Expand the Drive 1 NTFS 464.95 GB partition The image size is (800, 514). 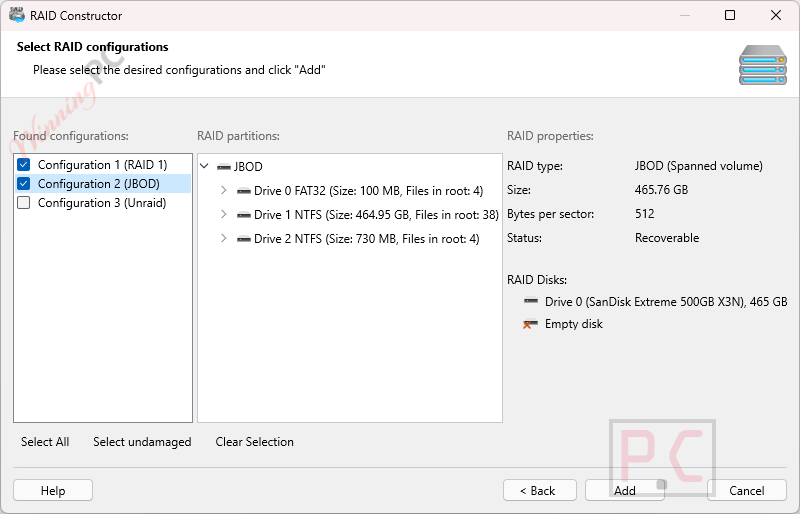coord(223,214)
